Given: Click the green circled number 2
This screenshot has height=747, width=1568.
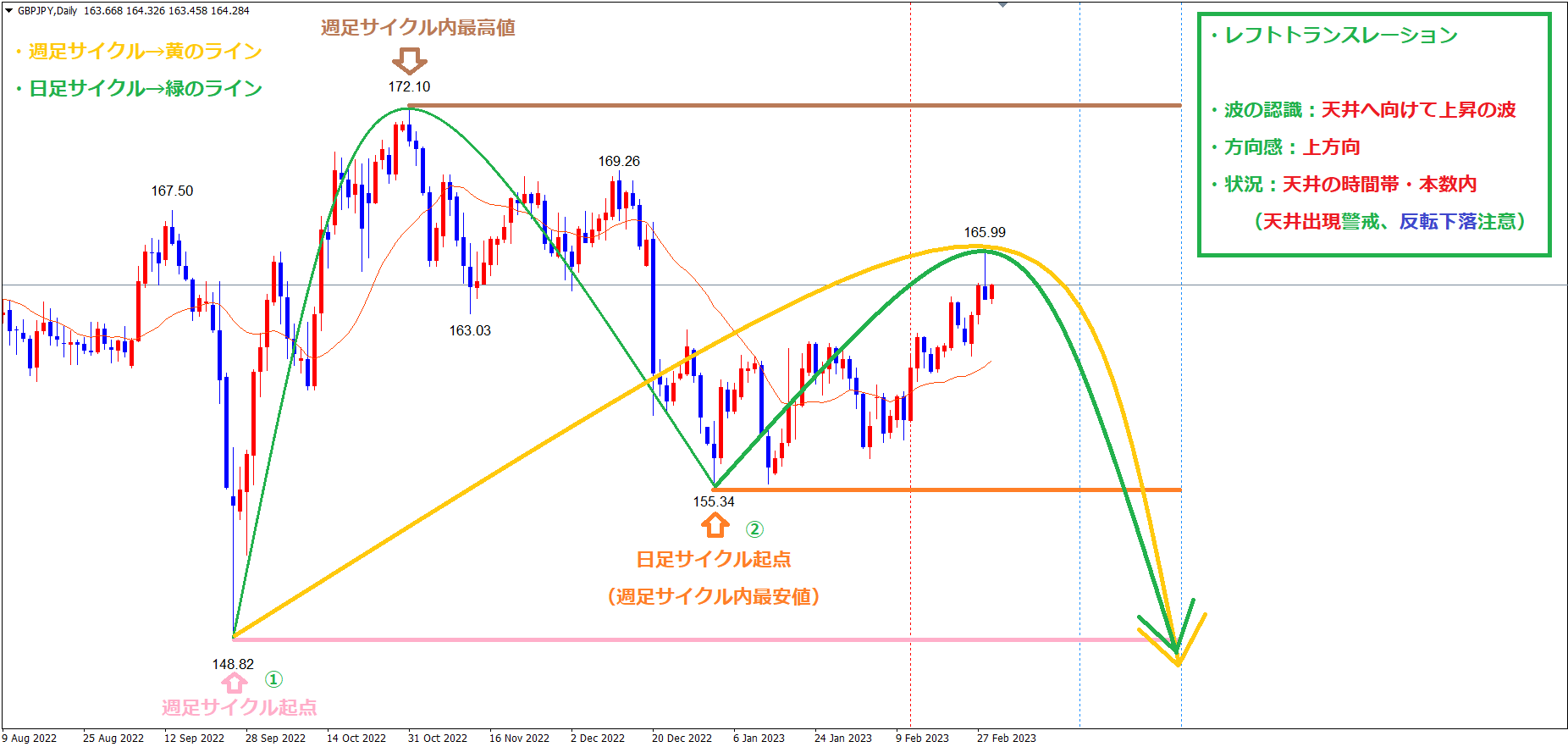Looking at the screenshot, I should tap(754, 529).
